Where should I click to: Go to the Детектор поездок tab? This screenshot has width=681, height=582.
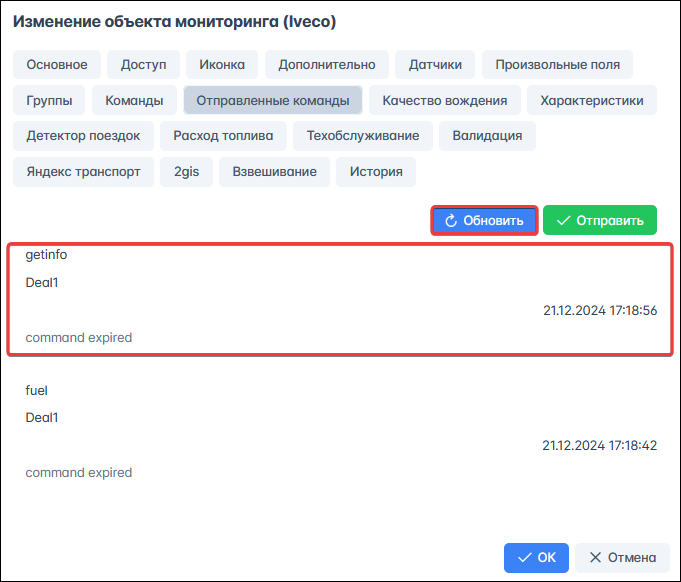[x=84, y=136]
